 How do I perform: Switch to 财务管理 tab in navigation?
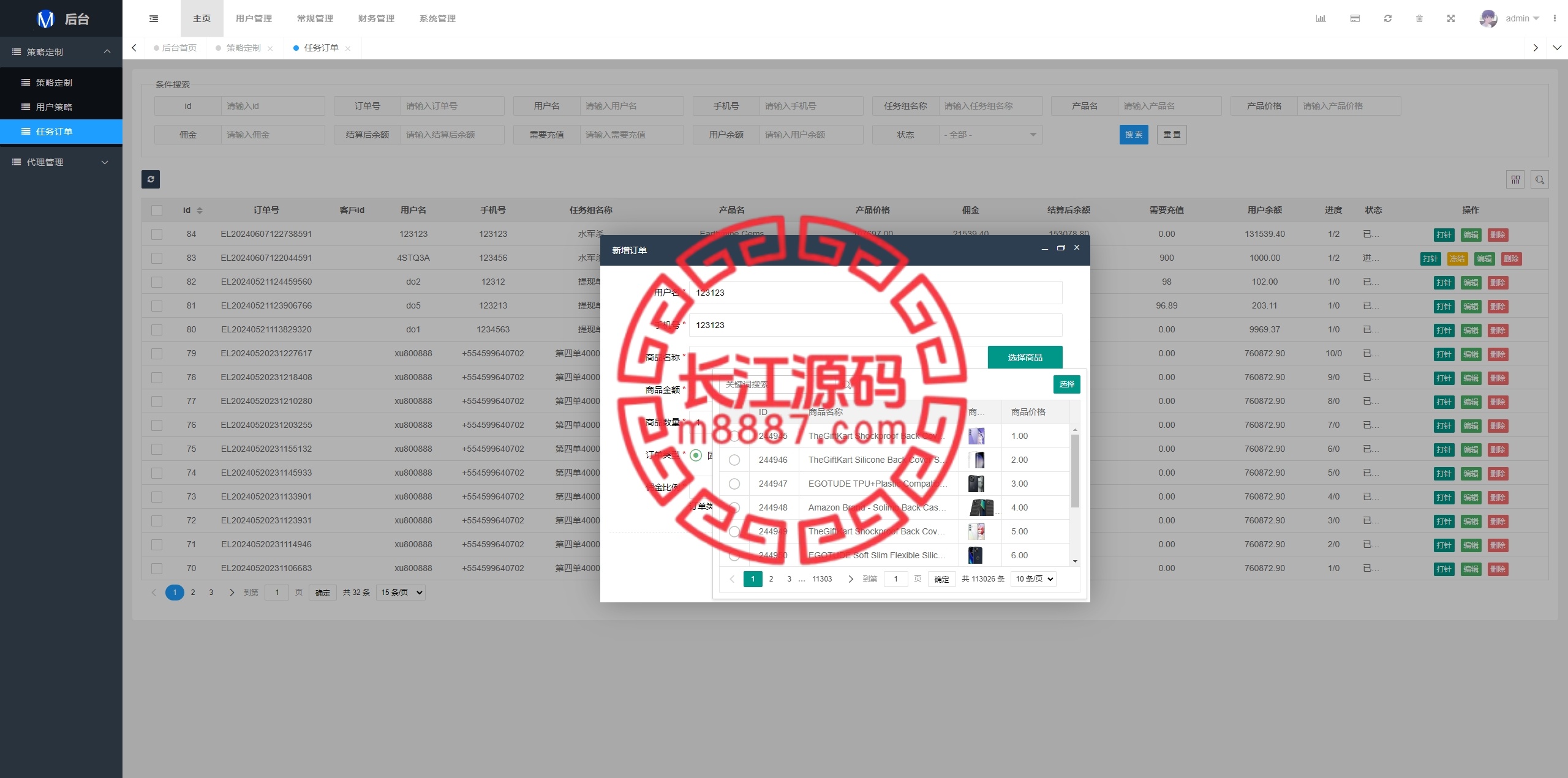pos(376,17)
